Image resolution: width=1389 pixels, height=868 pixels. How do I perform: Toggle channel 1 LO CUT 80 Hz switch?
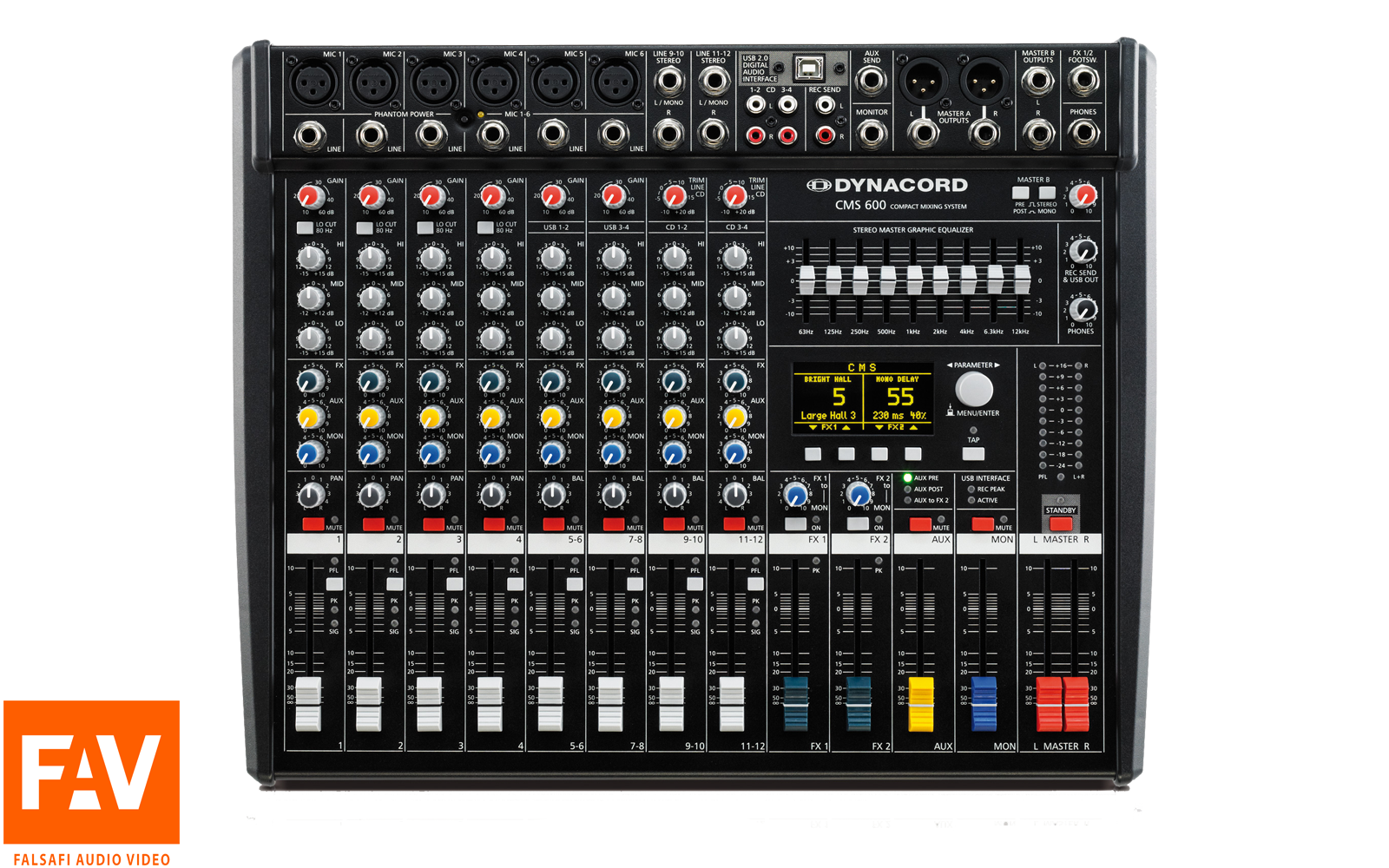tap(305, 227)
